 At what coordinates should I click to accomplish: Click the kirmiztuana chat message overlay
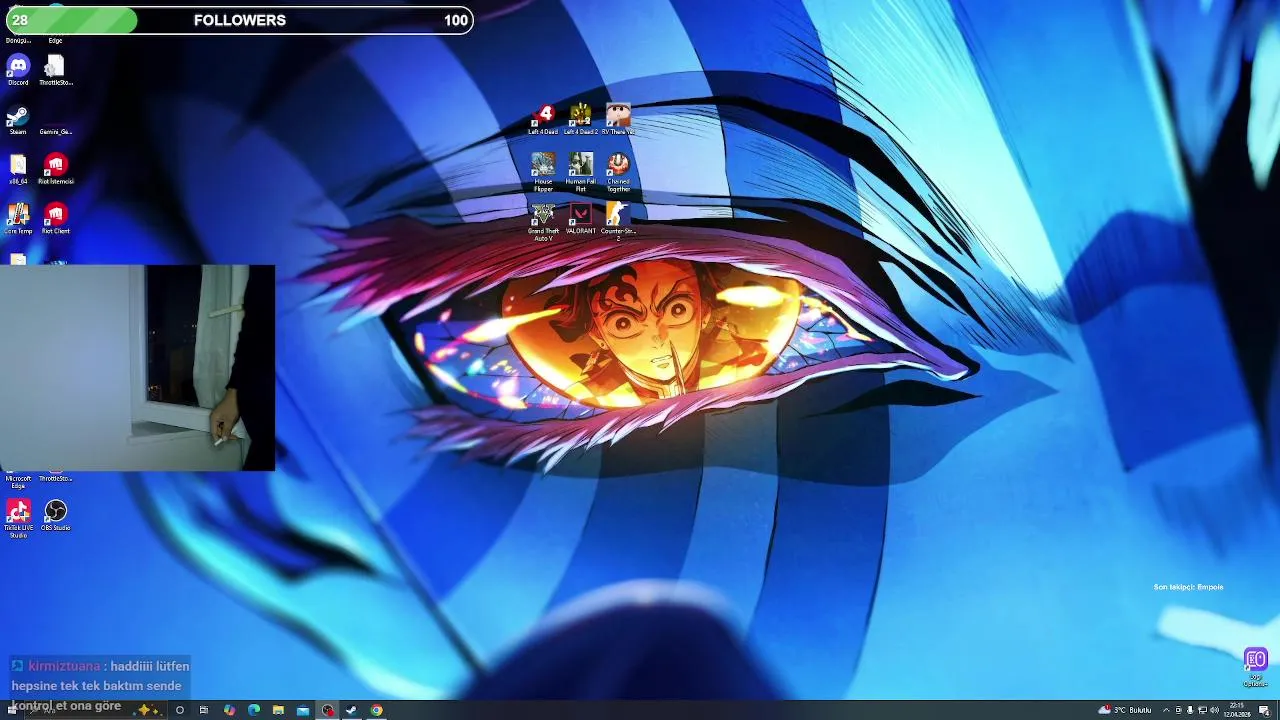click(98, 686)
